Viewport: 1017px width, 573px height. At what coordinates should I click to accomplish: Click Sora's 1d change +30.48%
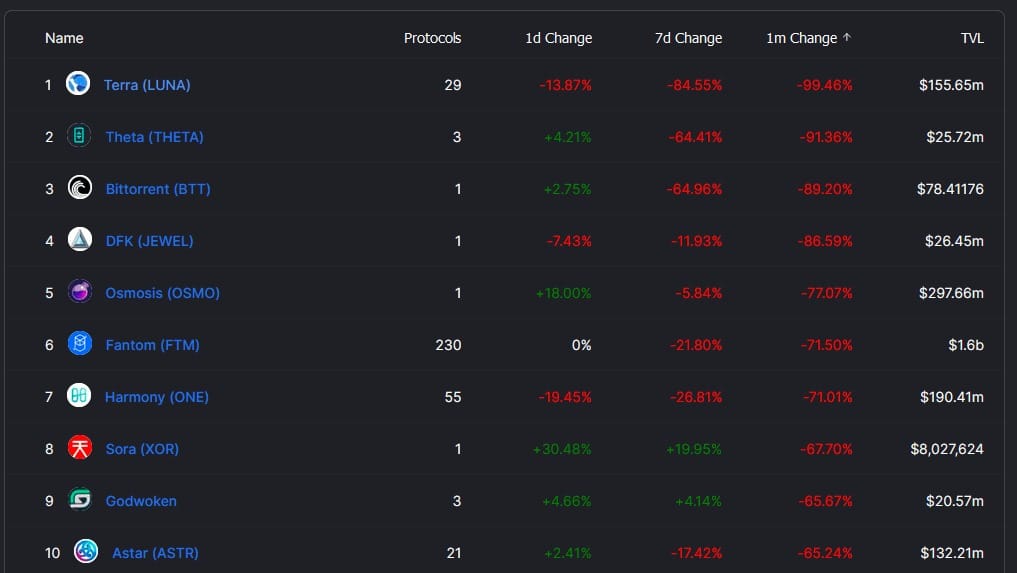point(562,448)
